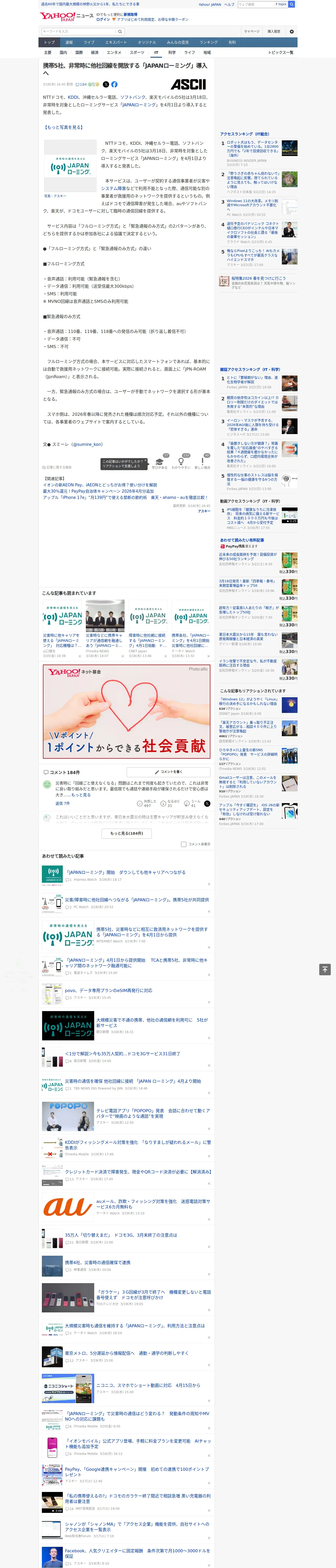The height and width of the screenshot is (1568, 336).
Task: Click the ログイン link in header
Action: click(x=103, y=20)
